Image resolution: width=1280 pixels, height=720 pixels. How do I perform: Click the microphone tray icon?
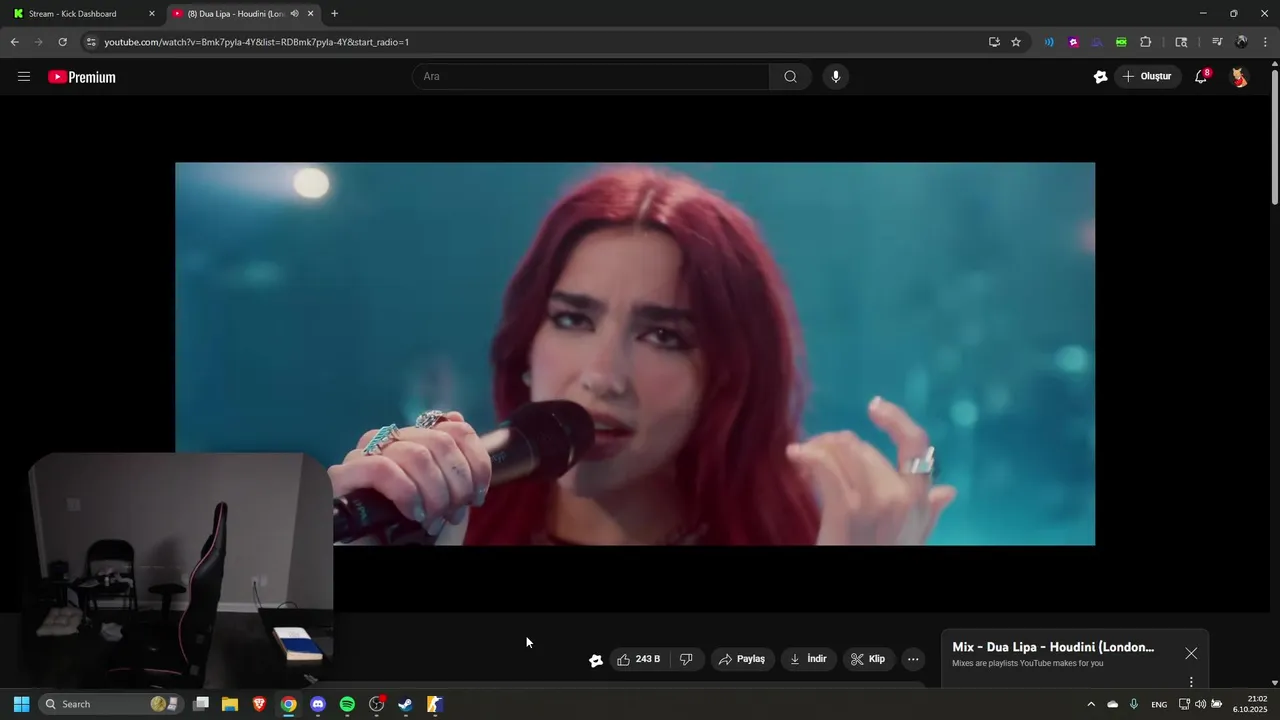click(1134, 704)
